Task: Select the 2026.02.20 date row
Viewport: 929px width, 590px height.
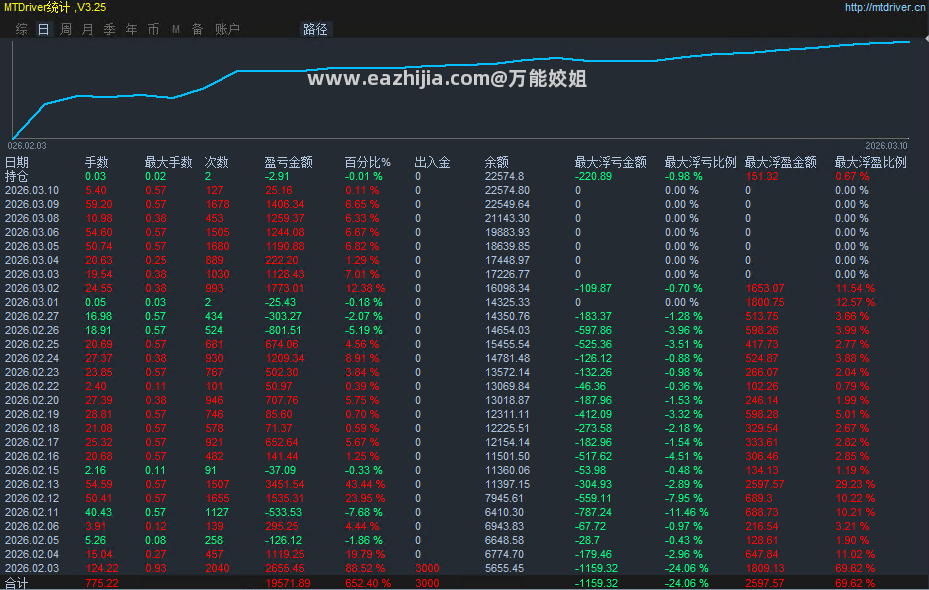Action: click(x=32, y=400)
